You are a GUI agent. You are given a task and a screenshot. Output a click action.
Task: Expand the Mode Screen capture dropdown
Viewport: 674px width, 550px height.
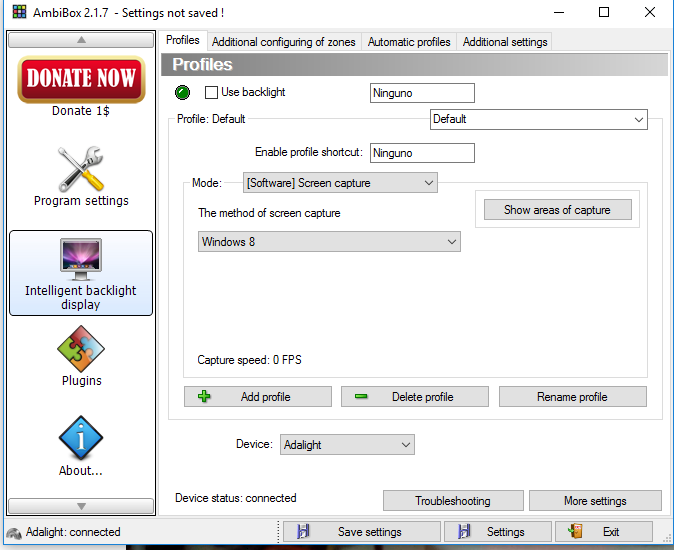pyautogui.click(x=340, y=183)
